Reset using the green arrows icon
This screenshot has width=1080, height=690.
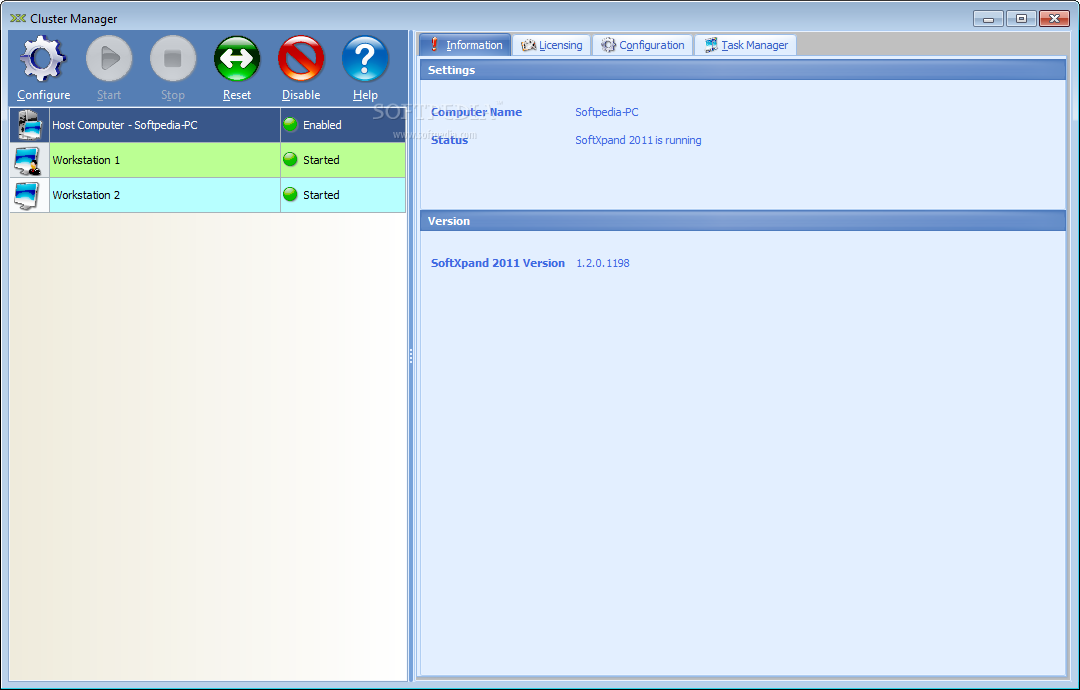pos(237,59)
